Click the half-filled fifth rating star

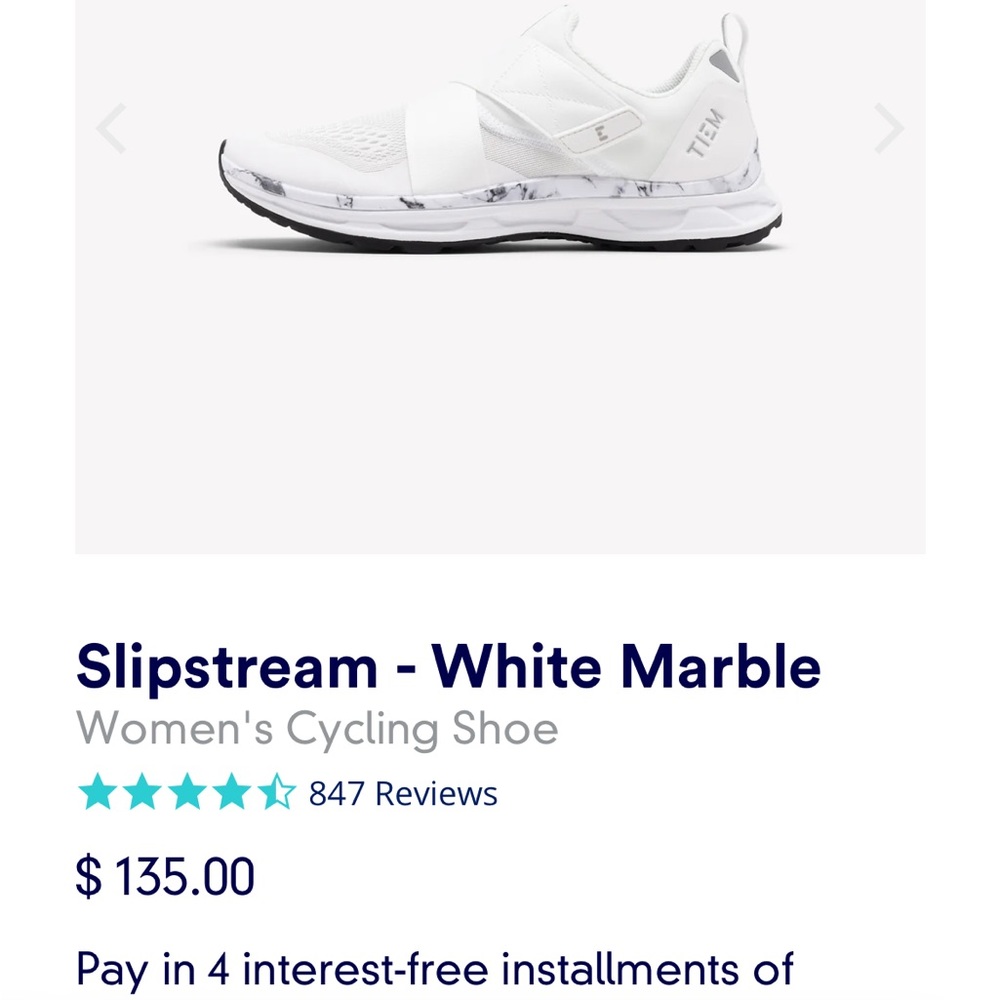pos(277,791)
